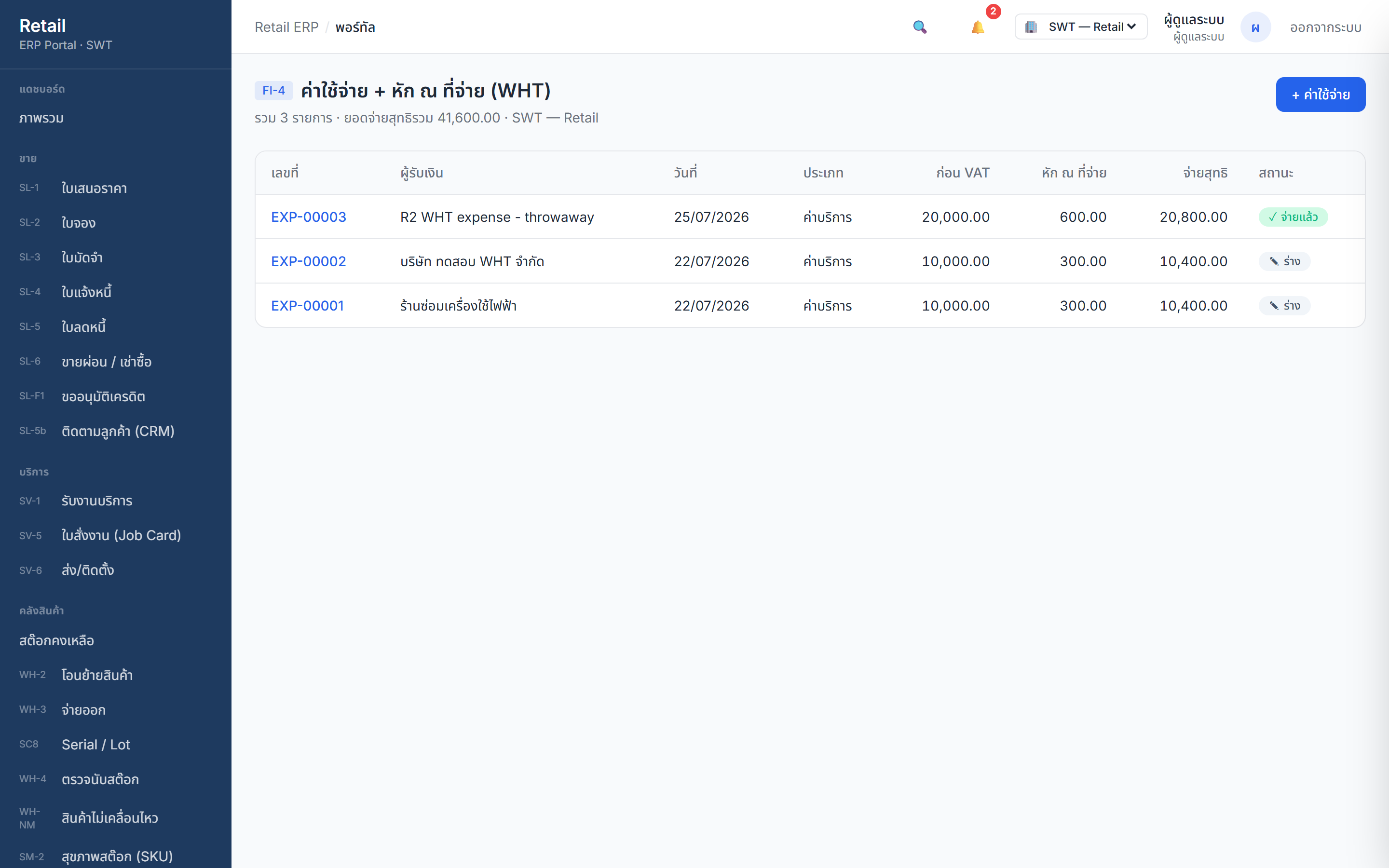Click the Retail ERP breadcrumb
This screenshot has height=868, width=1389.
click(x=286, y=27)
